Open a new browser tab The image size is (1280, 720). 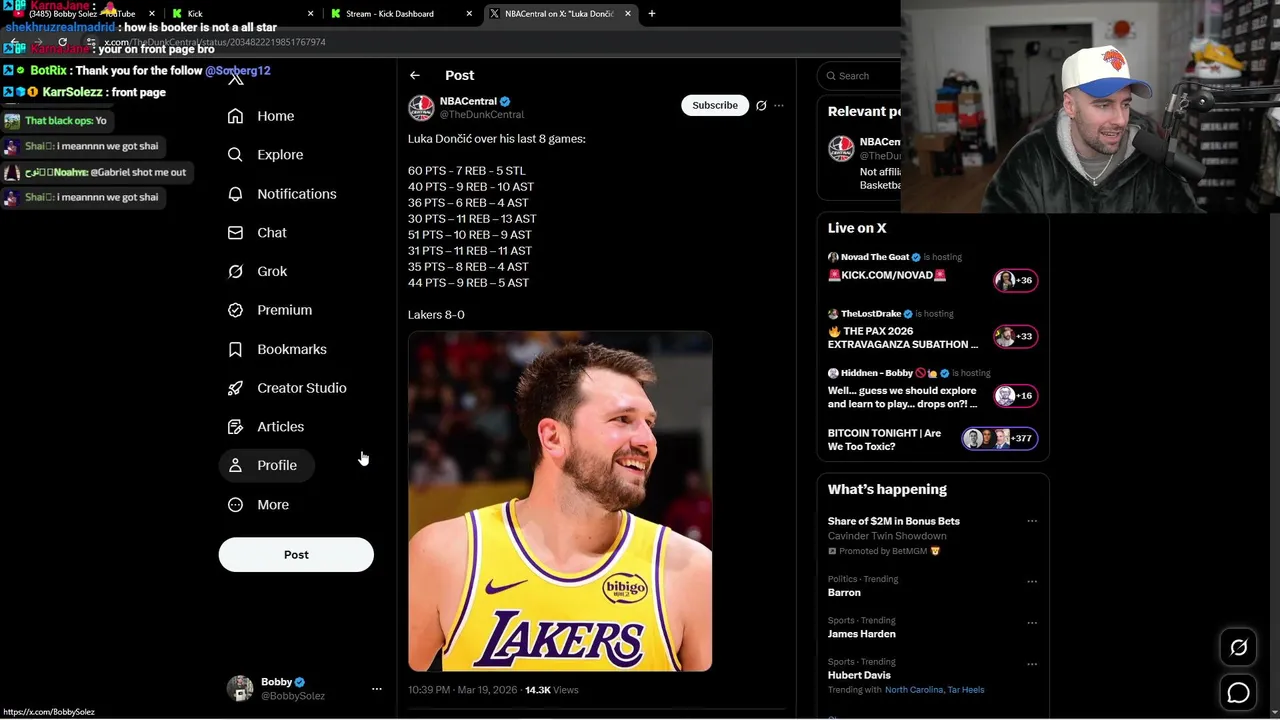tap(652, 14)
